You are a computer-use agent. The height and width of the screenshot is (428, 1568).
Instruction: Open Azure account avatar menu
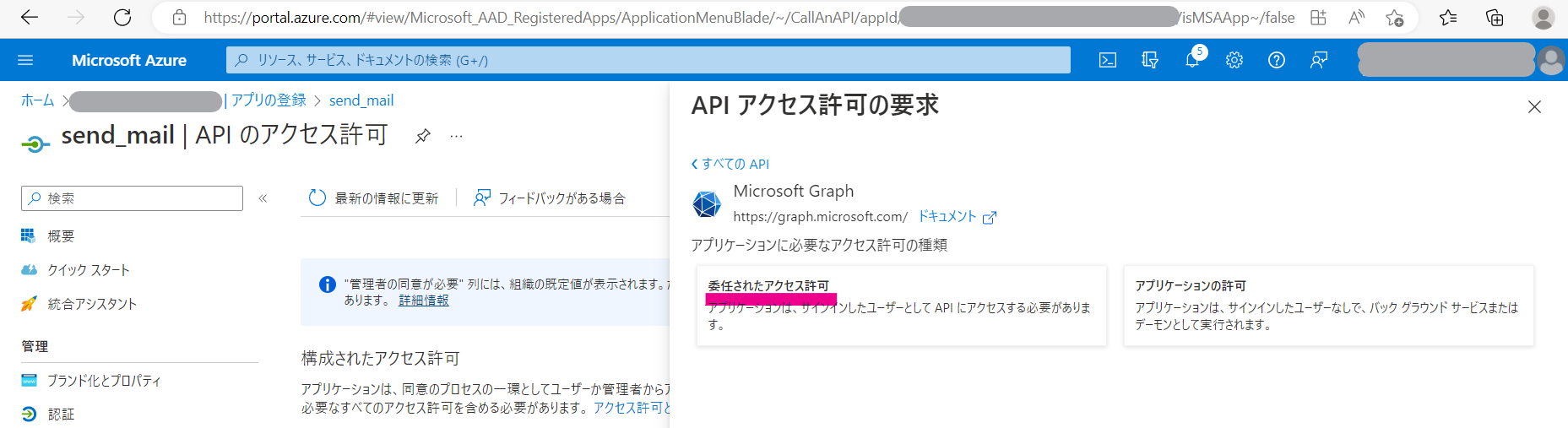(1551, 60)
